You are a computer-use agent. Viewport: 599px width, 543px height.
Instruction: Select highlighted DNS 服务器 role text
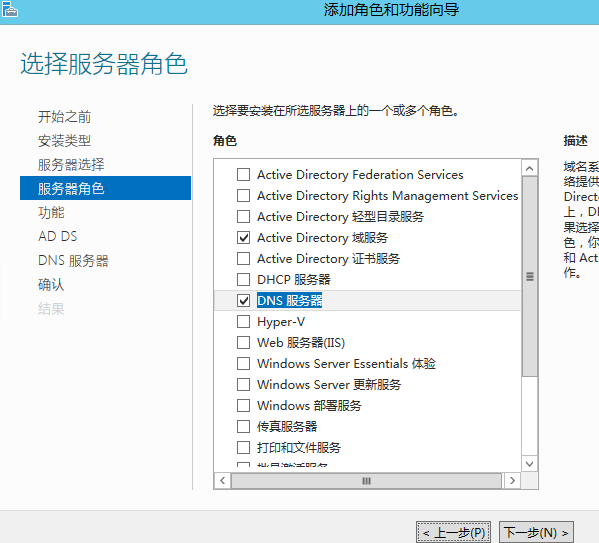coord(290,301)
